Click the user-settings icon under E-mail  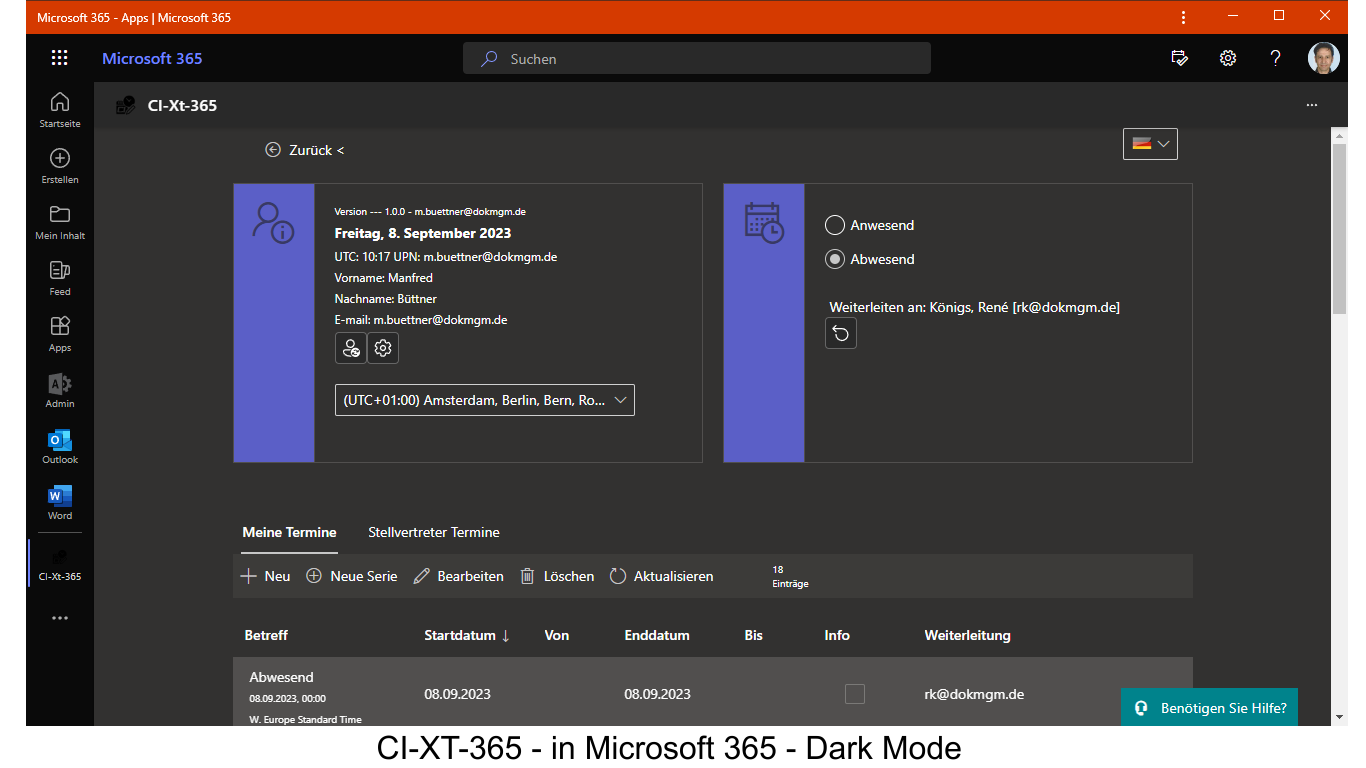(350, 348)
